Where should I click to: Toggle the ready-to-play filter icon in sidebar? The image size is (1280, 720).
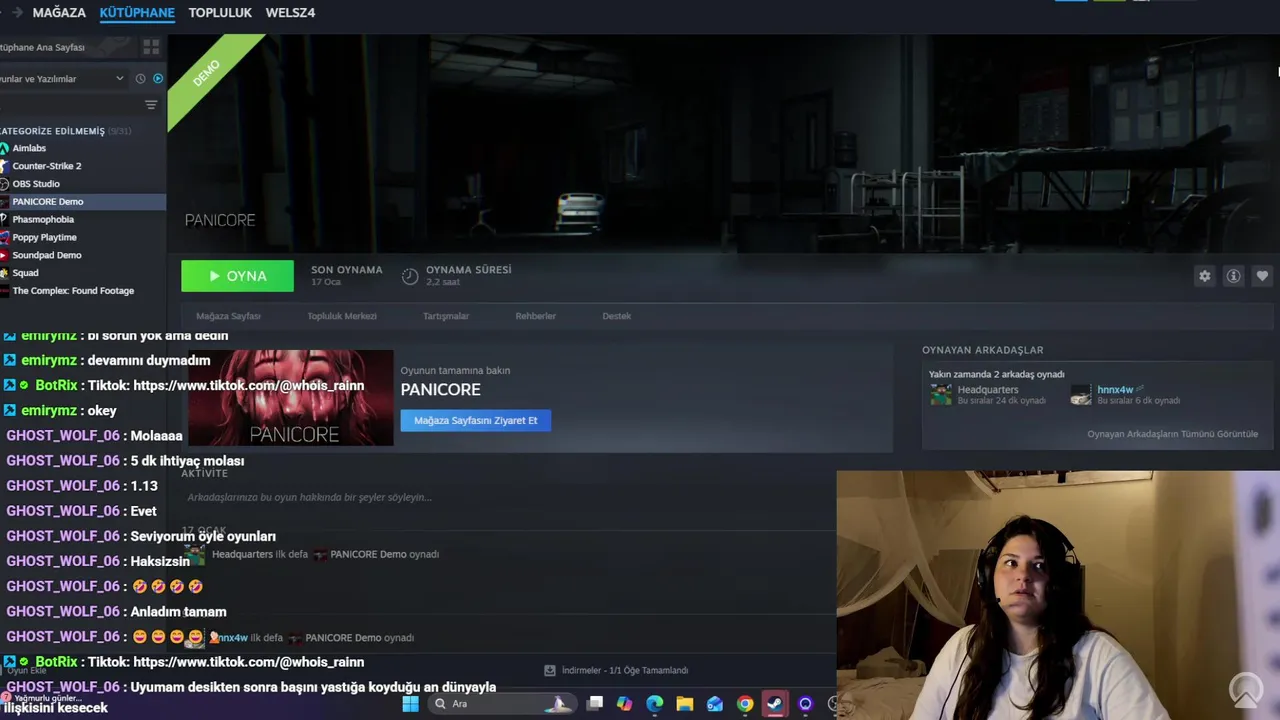coord(158,78)
